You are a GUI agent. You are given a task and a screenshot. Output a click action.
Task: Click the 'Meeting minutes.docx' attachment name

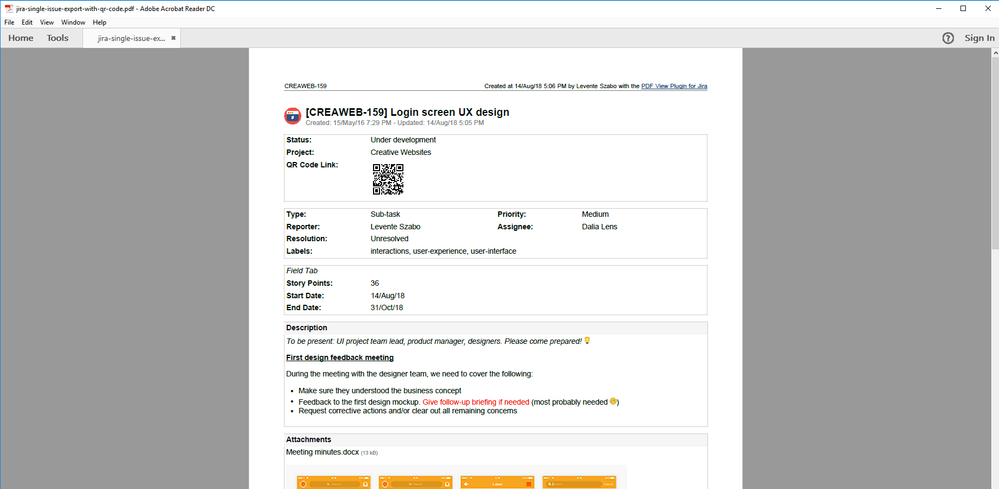(322, 453)
